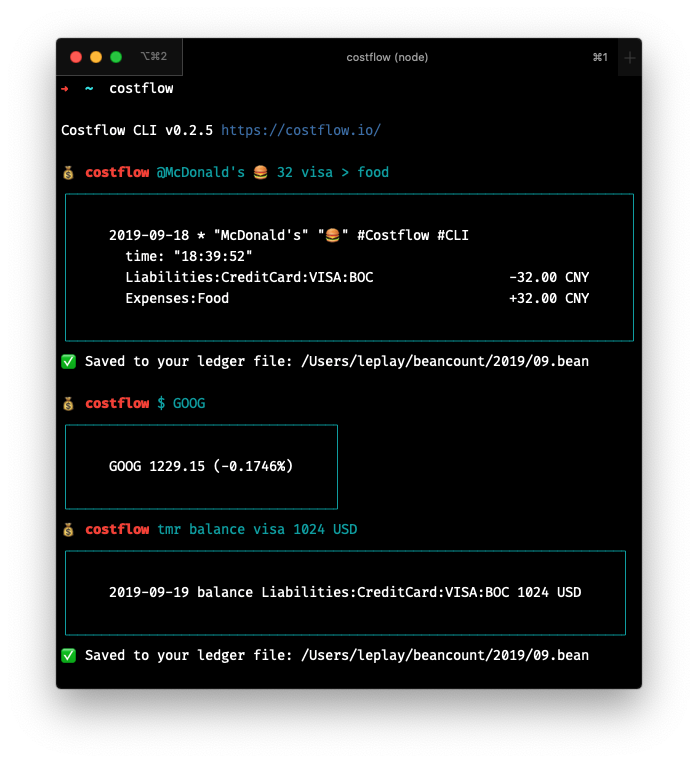698x763 pixels.
Task: Click 'GOOG 1229.15 (-0.1746%)' quote result
Action: coord(201,466)
